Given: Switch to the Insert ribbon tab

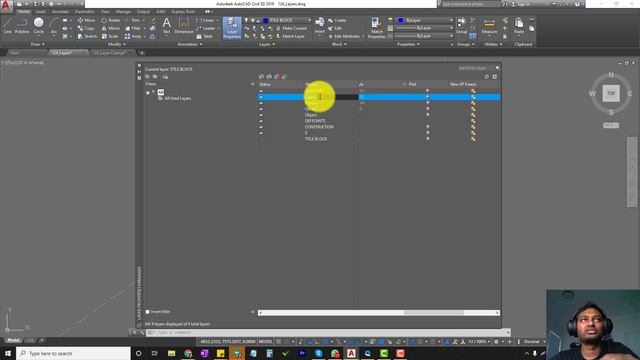Looking at the screenshot, I should (41, 12).
